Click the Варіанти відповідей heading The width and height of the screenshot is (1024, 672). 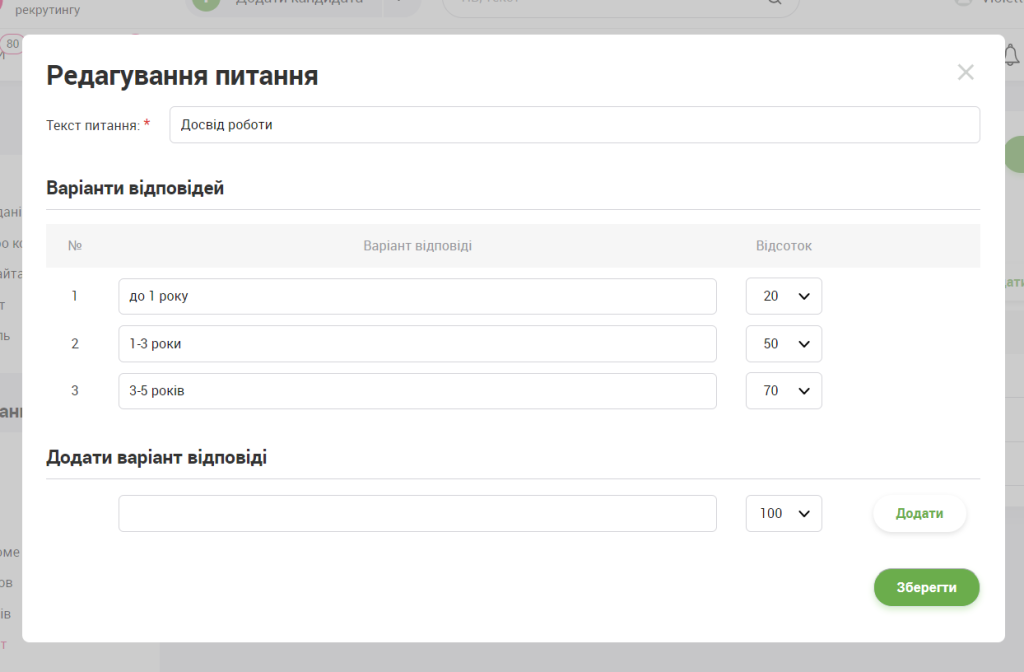(x=135, y=188)
